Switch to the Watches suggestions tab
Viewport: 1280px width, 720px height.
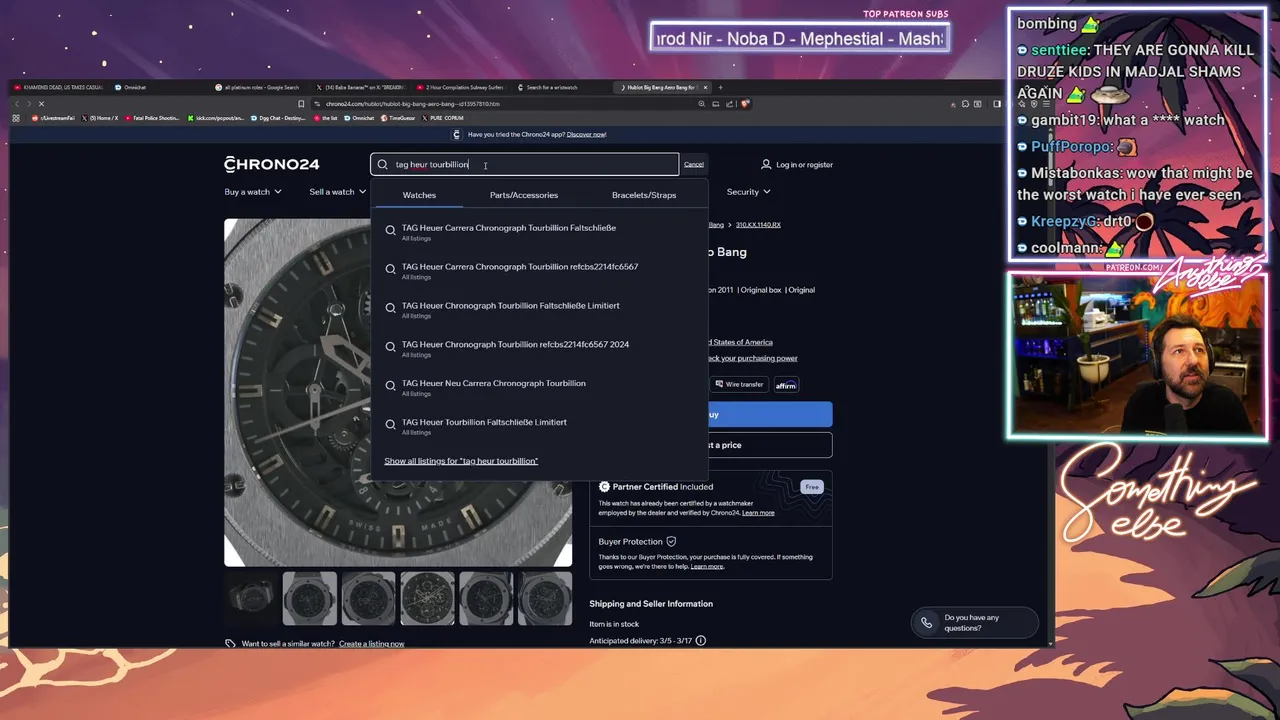point(419,195)
